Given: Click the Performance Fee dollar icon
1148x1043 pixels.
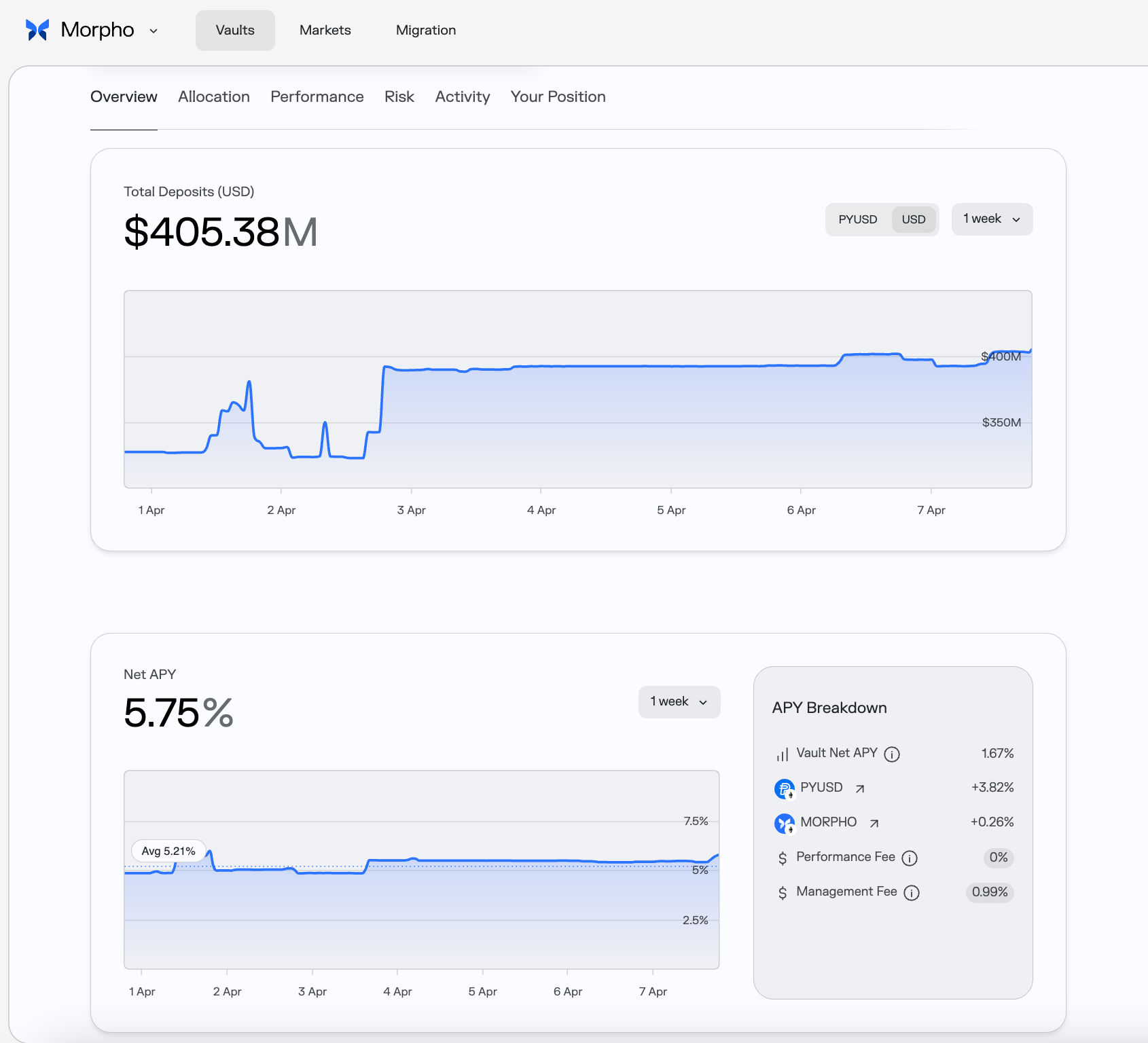Looking at the screenshot, I should [783, 858].
